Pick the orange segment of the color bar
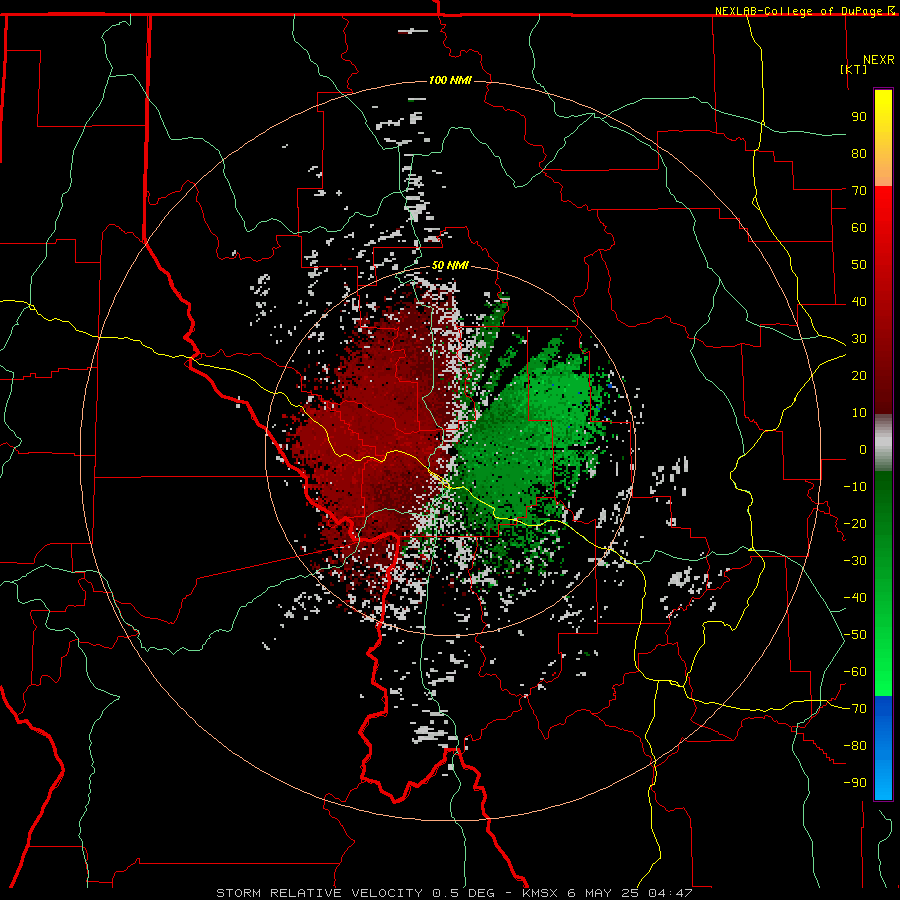Image resolution: width=900 pixels, height=900 pixels. [883, 166]
